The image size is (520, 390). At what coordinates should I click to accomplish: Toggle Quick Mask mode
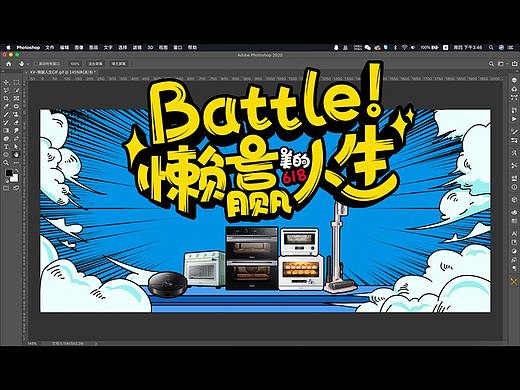(x=6, y=188)
